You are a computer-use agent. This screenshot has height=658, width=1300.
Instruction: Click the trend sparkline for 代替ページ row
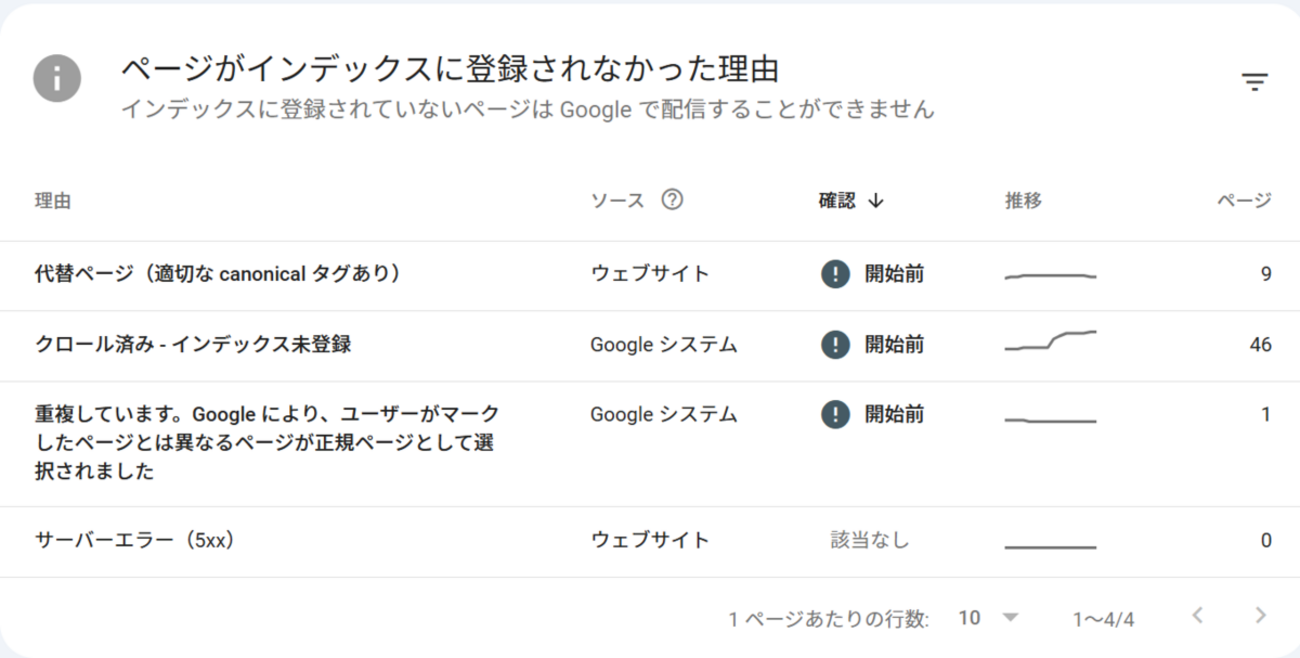(x=1050, y=275)
